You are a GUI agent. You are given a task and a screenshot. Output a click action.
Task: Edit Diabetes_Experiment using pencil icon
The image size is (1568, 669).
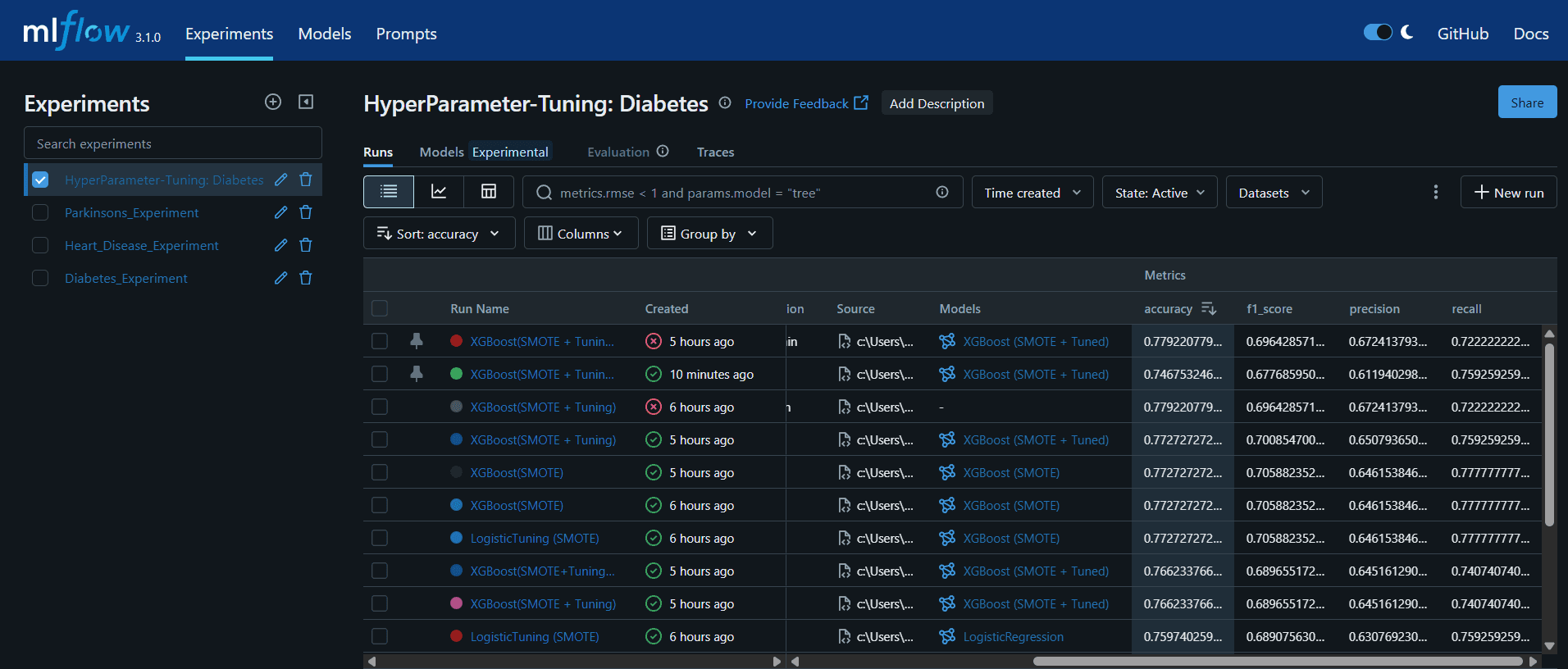click(281, 278)
